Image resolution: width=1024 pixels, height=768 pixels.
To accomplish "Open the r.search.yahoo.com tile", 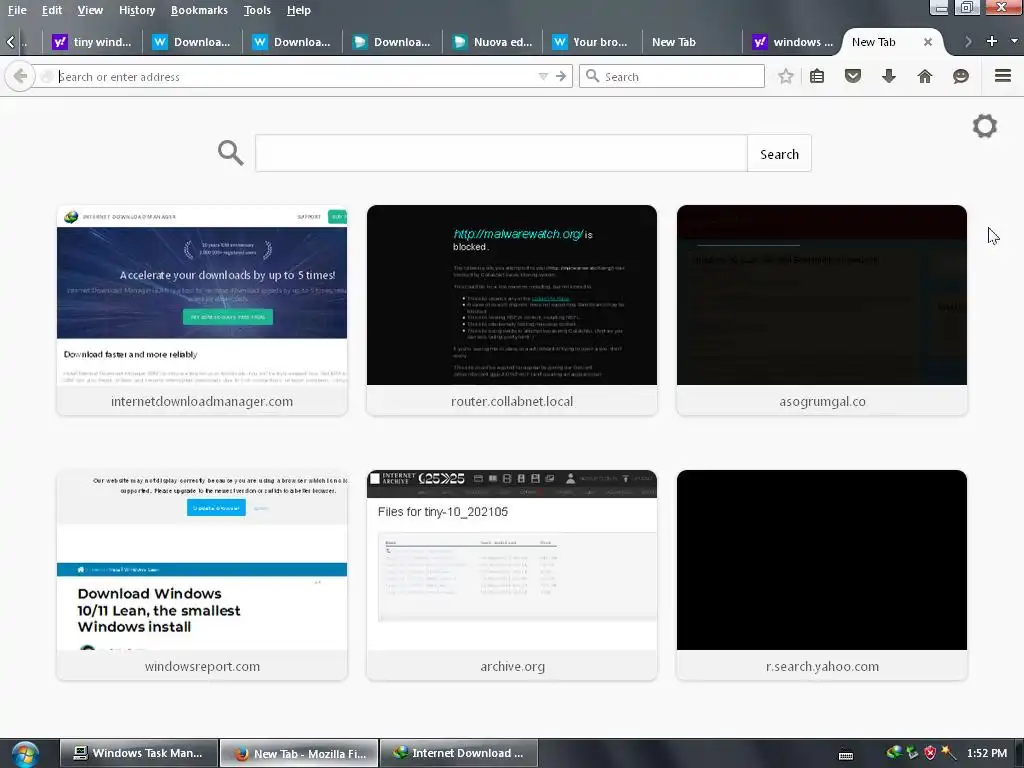I will [x=822, y=575].
